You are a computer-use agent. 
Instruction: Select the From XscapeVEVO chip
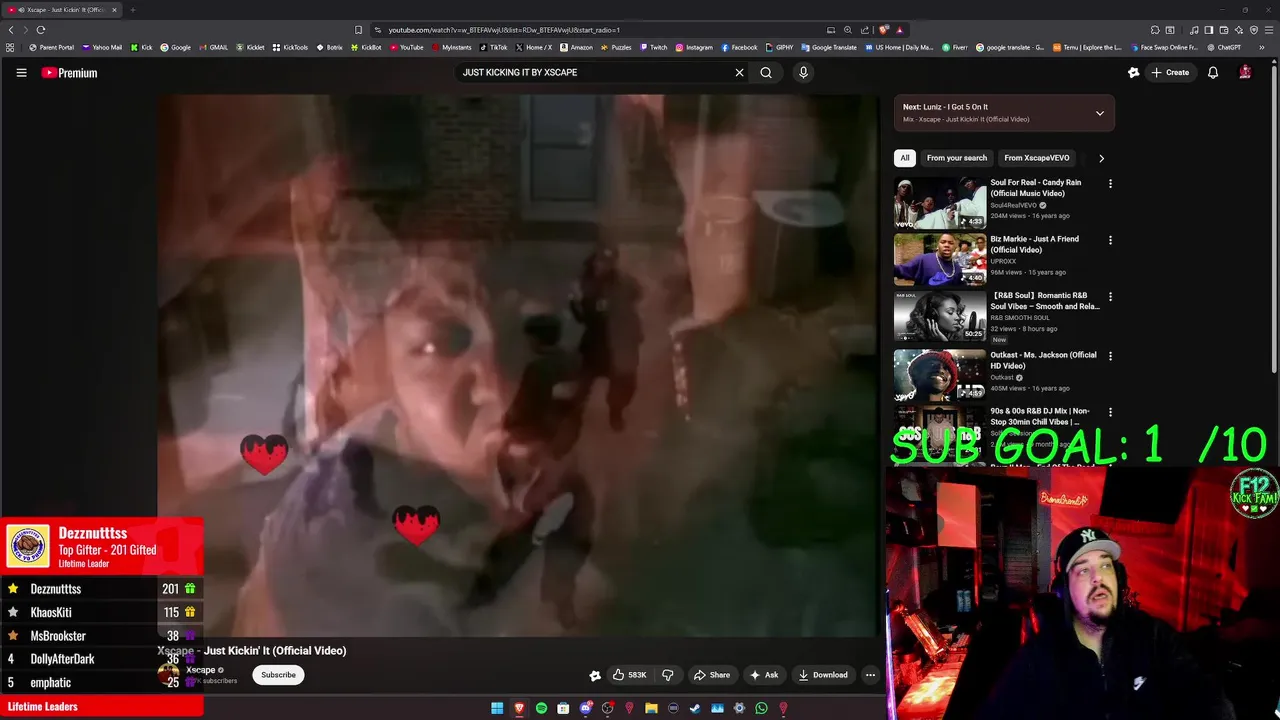(1037, 158)
